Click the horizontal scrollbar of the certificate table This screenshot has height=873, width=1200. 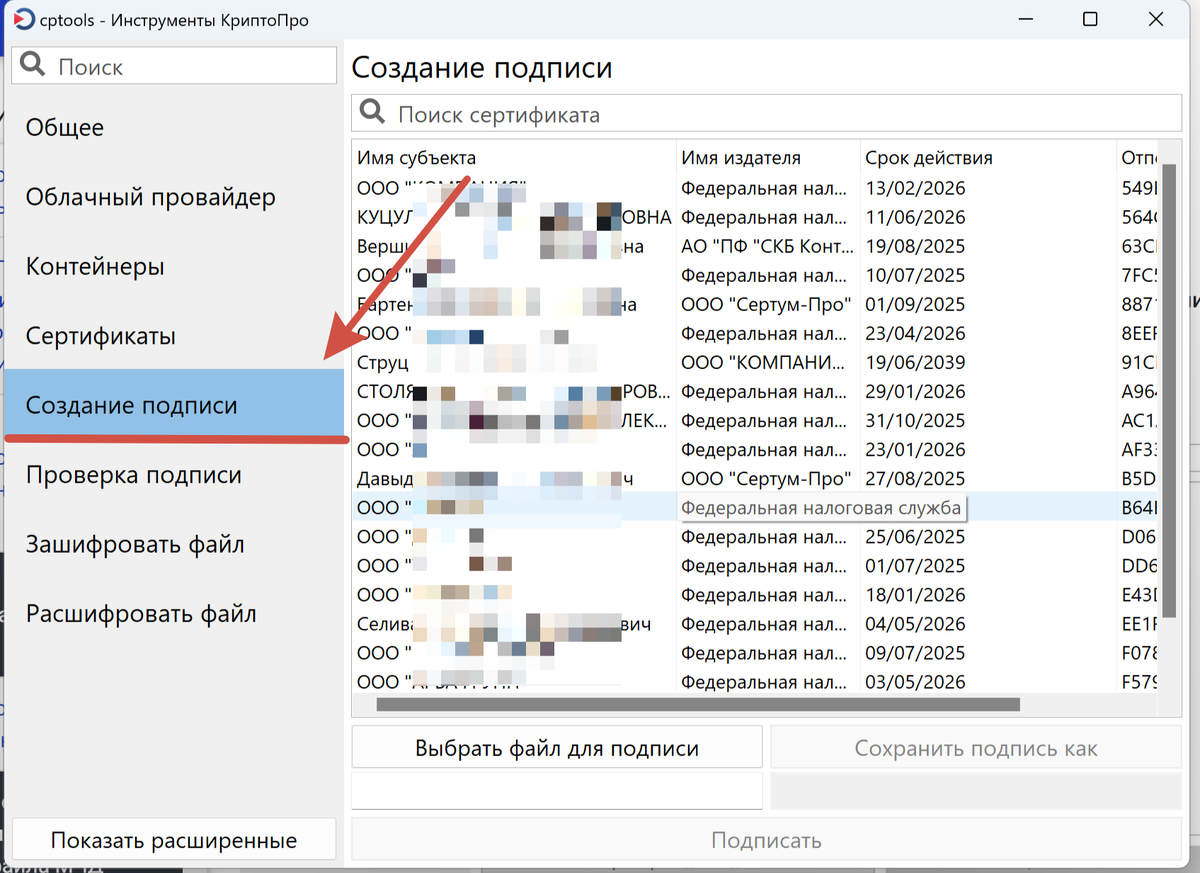698,704
